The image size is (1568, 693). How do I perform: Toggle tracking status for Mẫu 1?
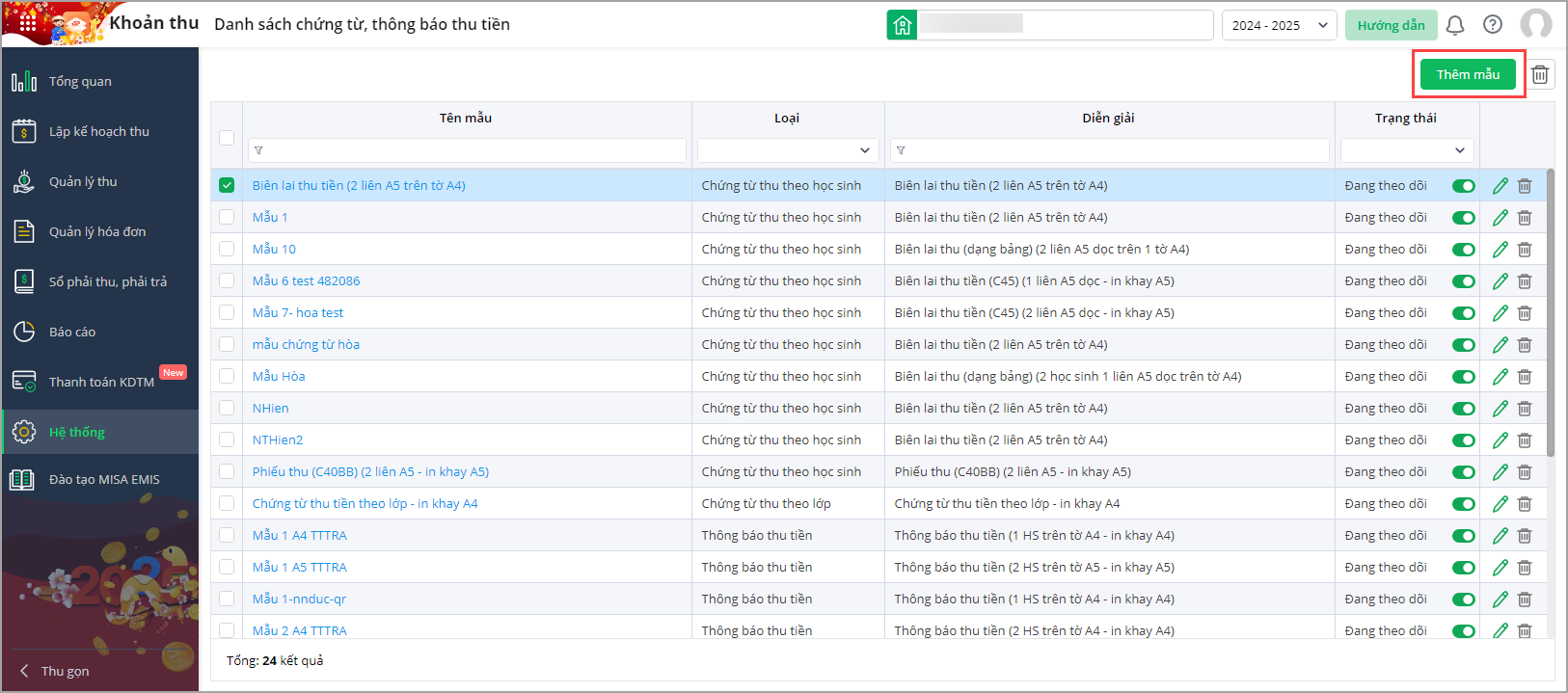[1464, 218]
